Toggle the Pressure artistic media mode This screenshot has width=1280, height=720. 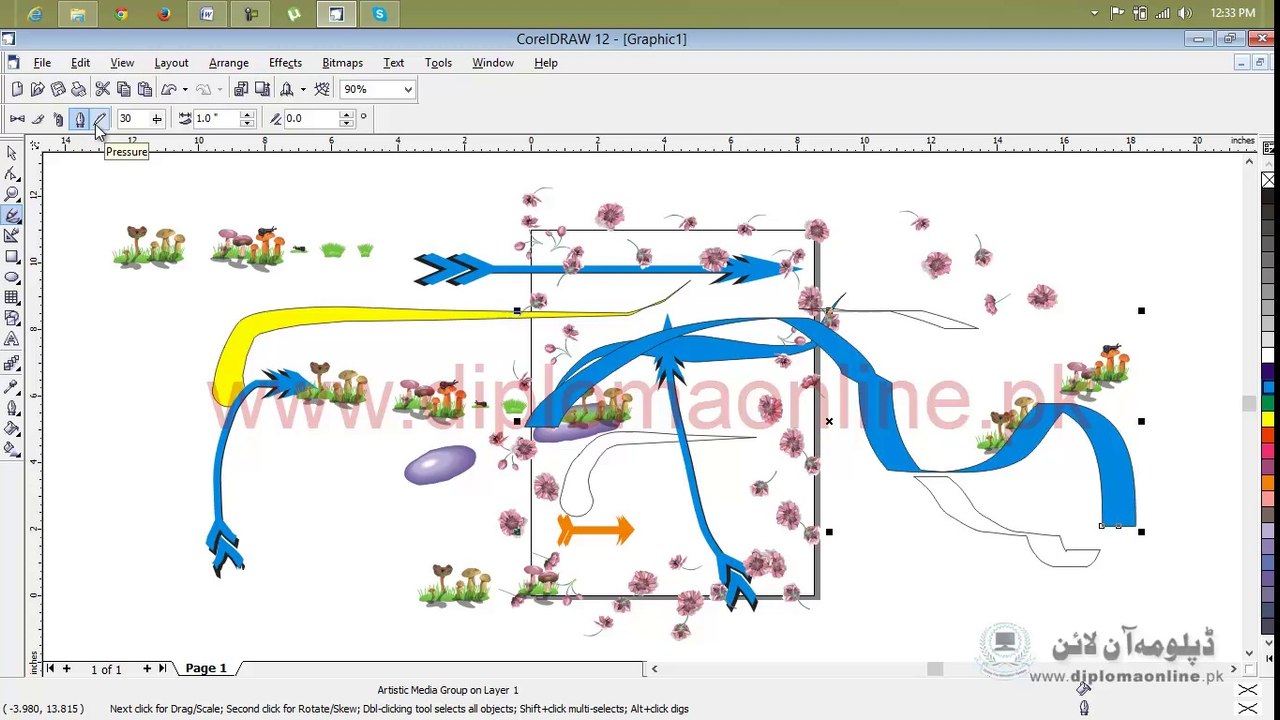pos(100,119)
